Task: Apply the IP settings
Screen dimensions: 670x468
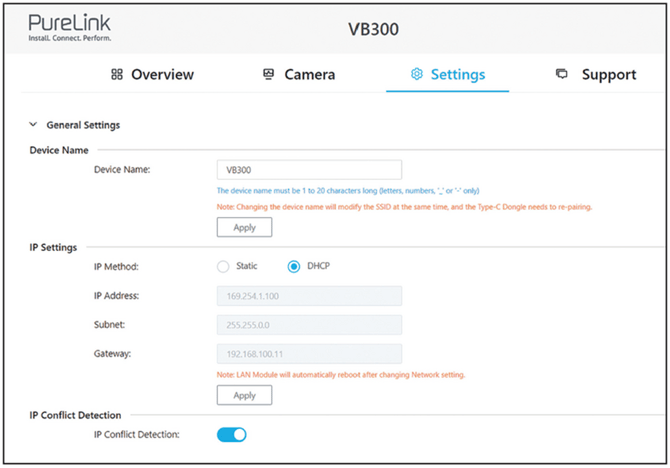Action: pyautogui.click(x=244, y=395)
